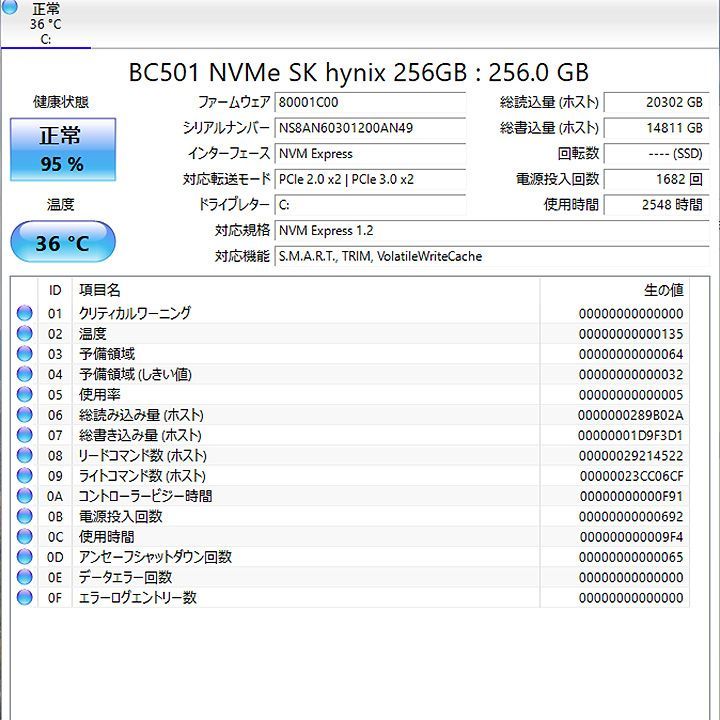The height and width of the screenshot is (720, 720).
Task: Click raw value 00000029214522
Action: click(631, 456)
